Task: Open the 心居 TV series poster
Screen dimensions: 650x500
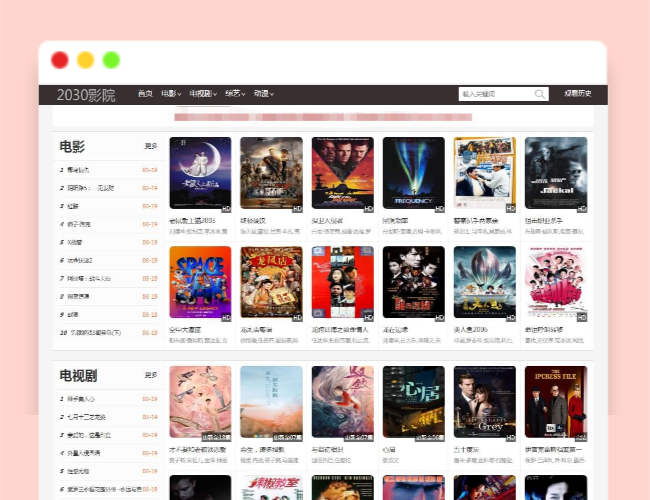Action: pyautogui.click(x=413, y=402)
